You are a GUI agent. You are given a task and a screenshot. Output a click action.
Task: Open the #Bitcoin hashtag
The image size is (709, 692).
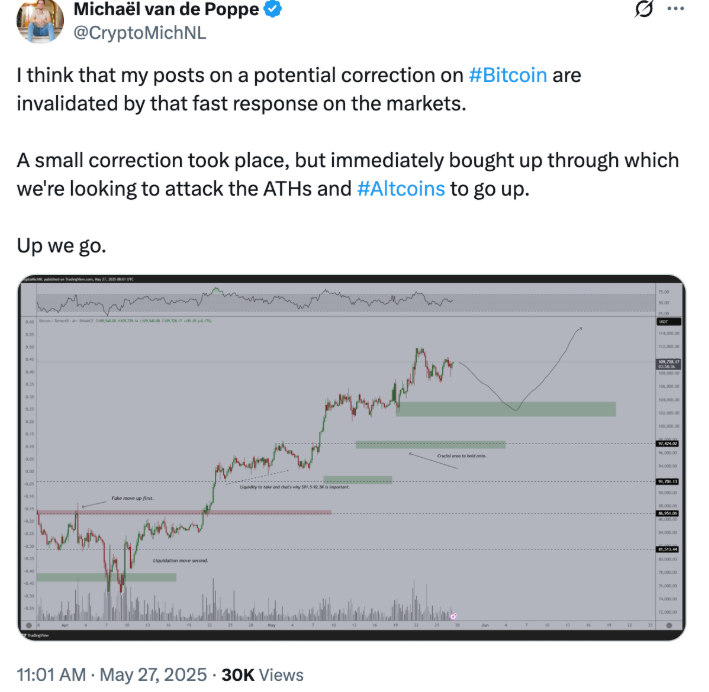pos(508,75)
